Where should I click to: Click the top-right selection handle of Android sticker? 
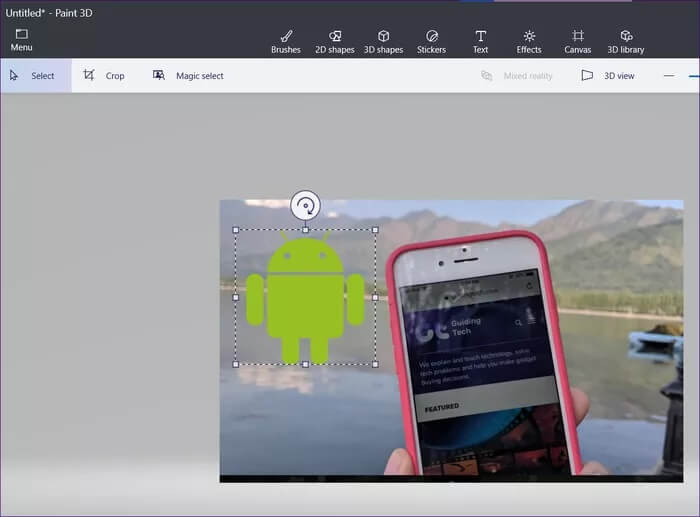375,230
